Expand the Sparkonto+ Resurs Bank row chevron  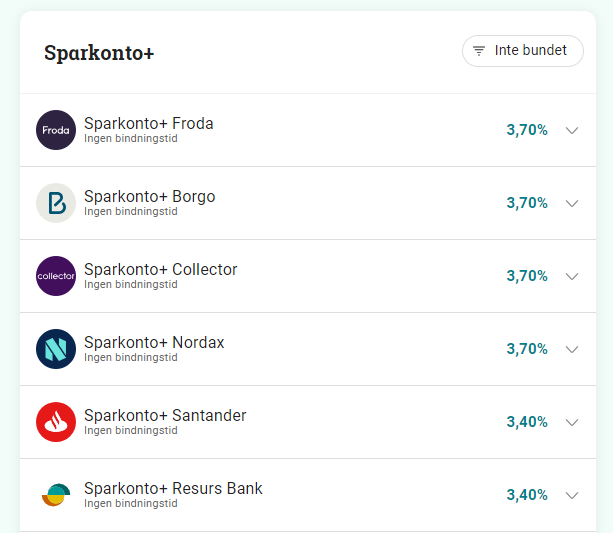tap(572, 495)
